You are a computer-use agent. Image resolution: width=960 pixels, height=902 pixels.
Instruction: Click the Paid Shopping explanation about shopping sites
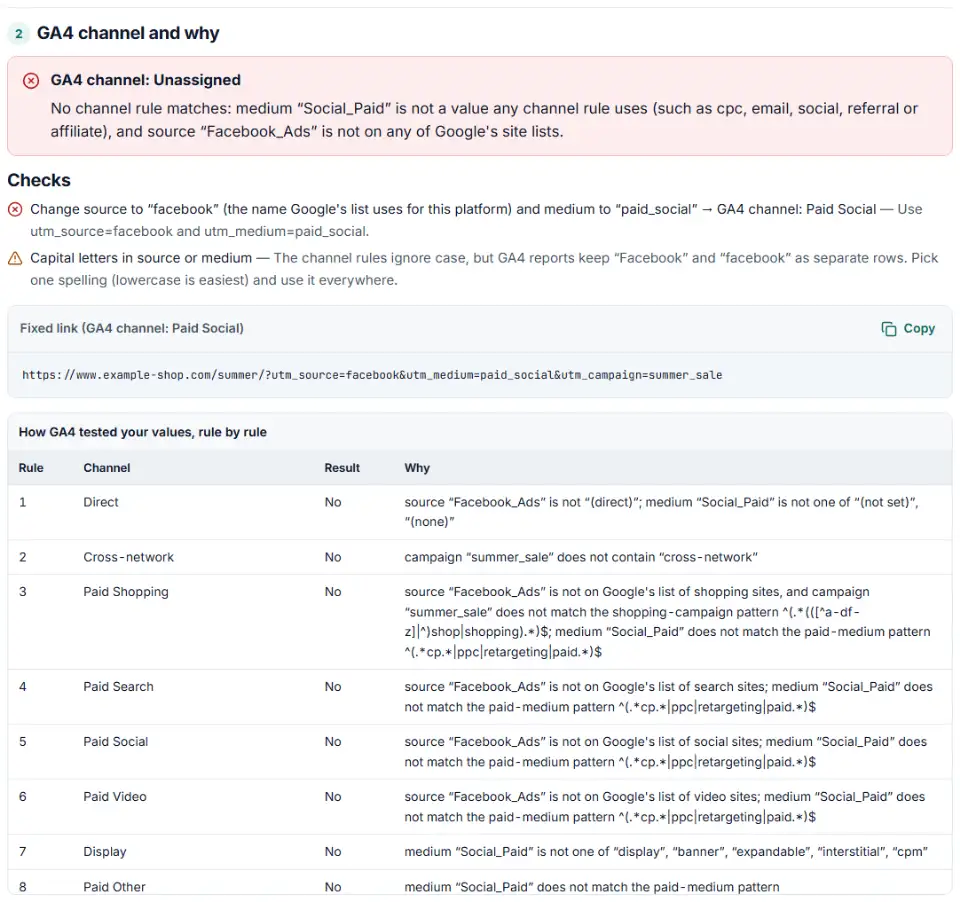tap(667, 622)
